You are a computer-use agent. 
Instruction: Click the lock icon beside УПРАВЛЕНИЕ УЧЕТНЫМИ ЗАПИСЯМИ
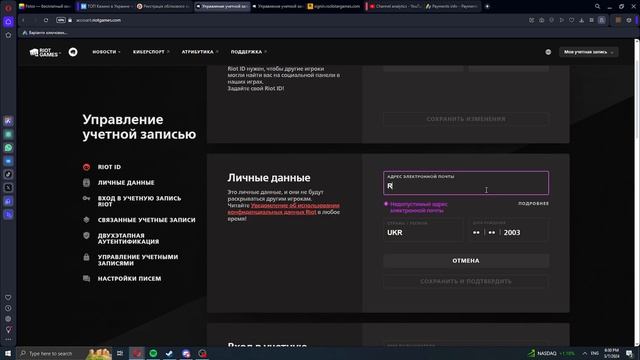86,257
